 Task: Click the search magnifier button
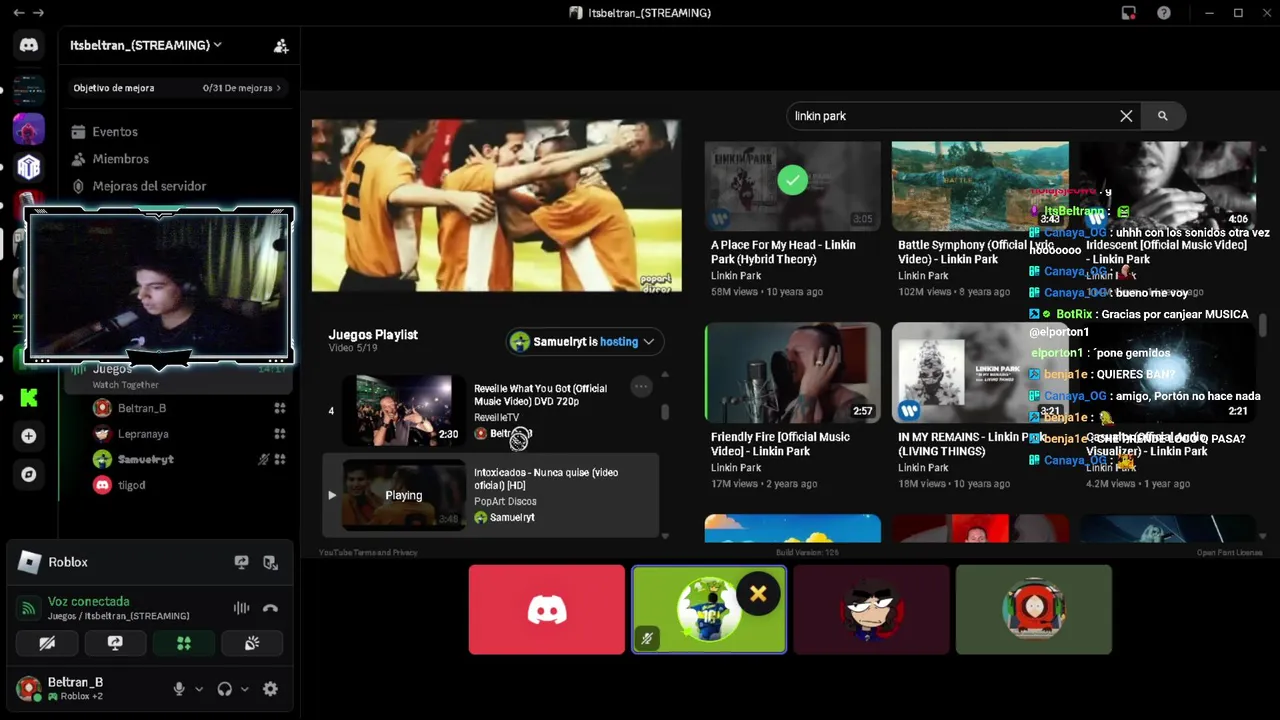pos(1162,116)
